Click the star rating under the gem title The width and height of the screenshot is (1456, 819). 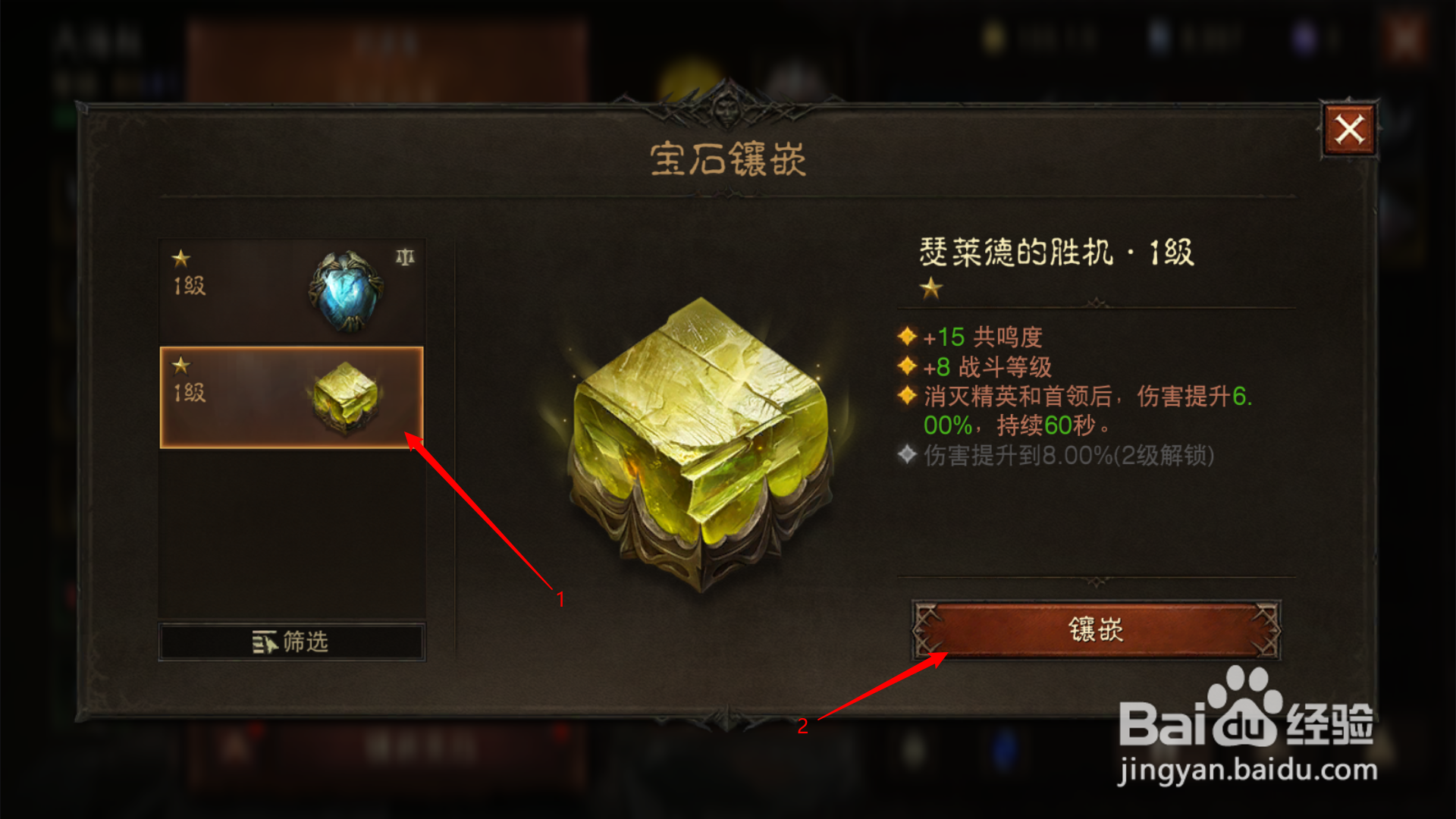point(931,288)
